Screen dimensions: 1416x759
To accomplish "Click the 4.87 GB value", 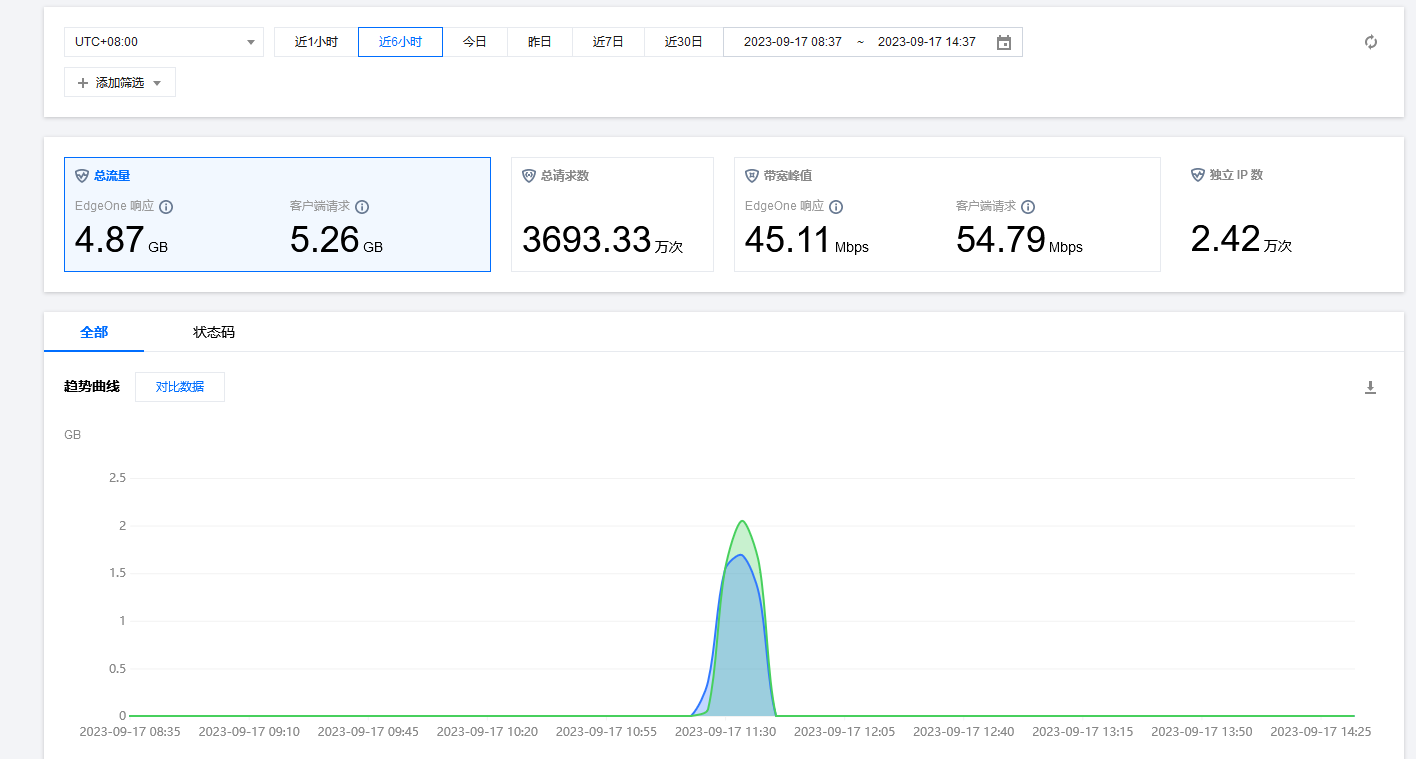I will (121, 240).
